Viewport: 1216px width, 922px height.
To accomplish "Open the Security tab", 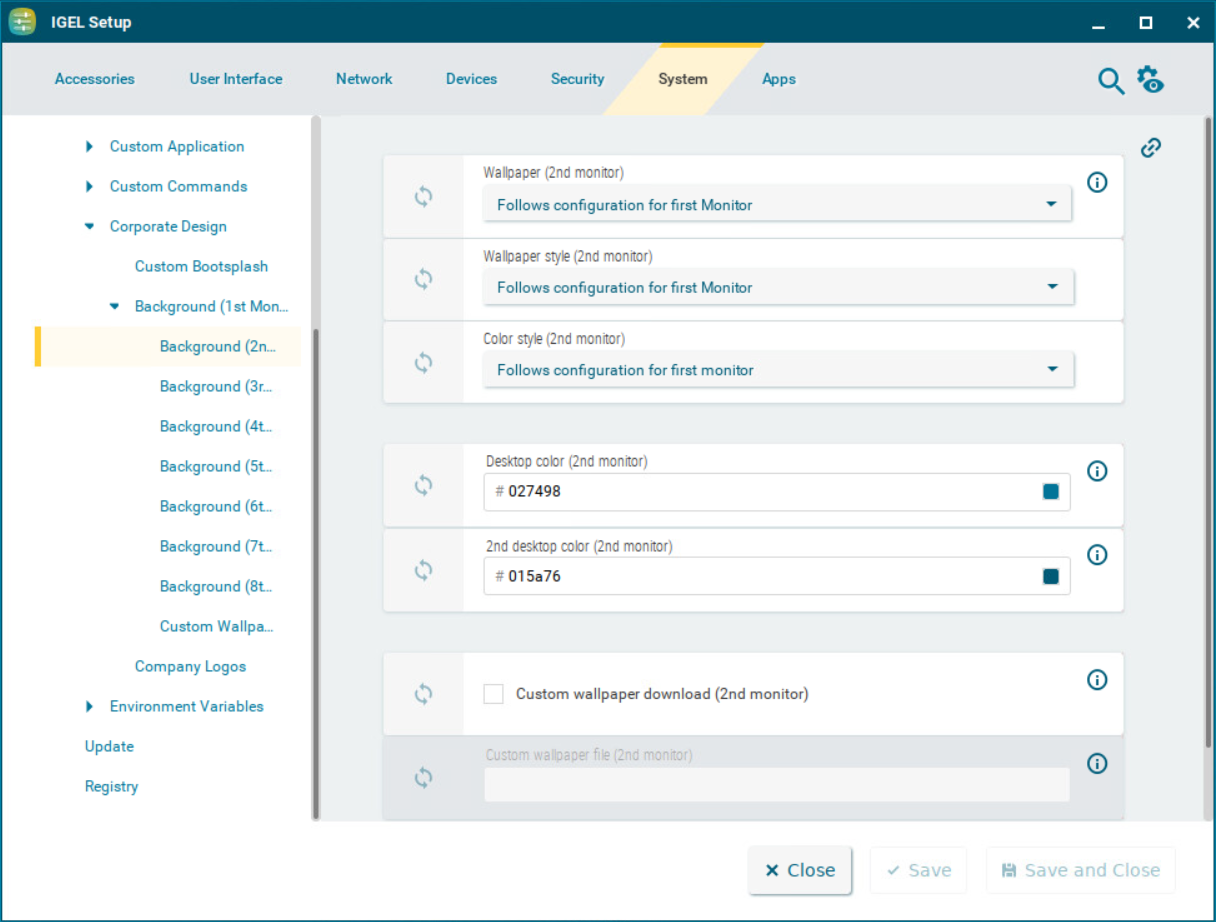I will click(577, 79).
